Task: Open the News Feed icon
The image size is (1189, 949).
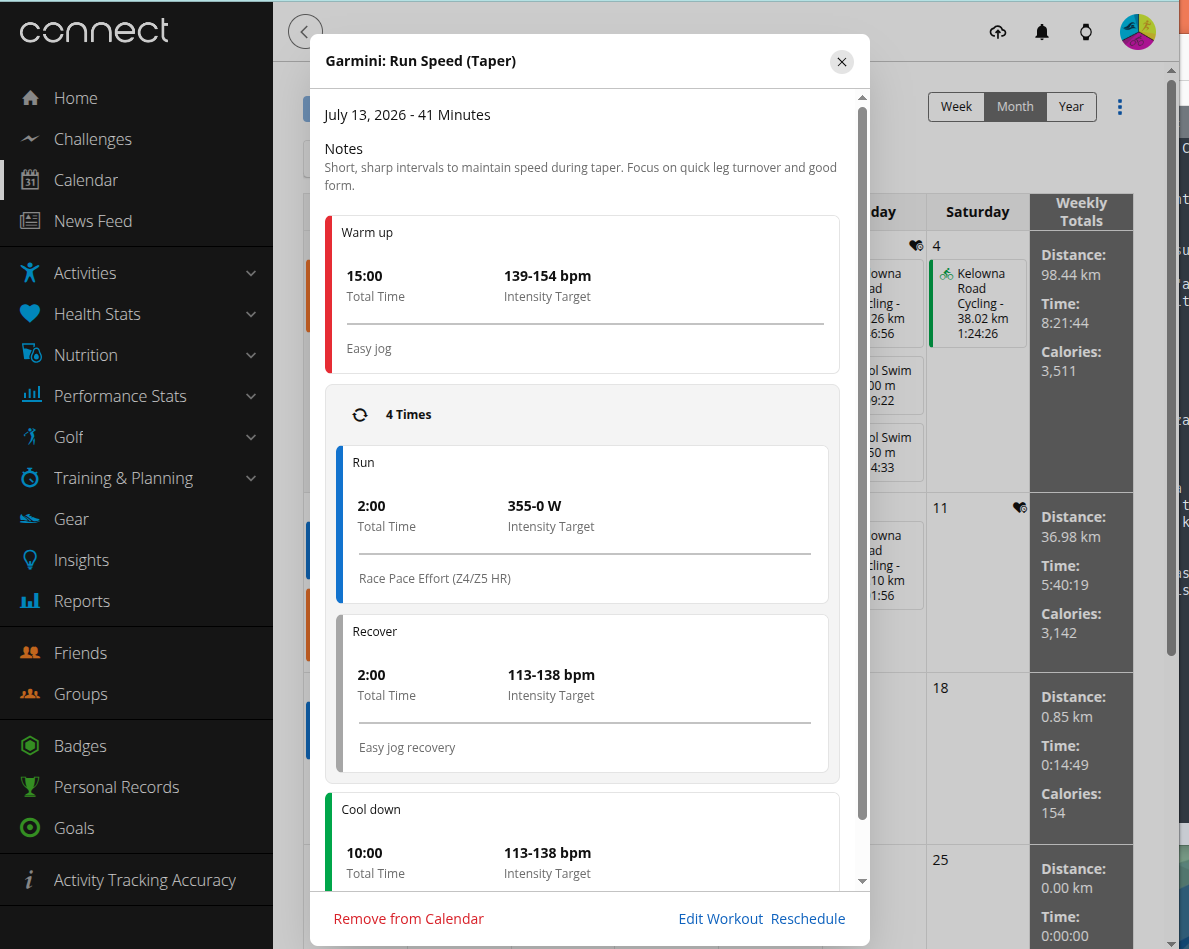Action: (x=30, y=221)
